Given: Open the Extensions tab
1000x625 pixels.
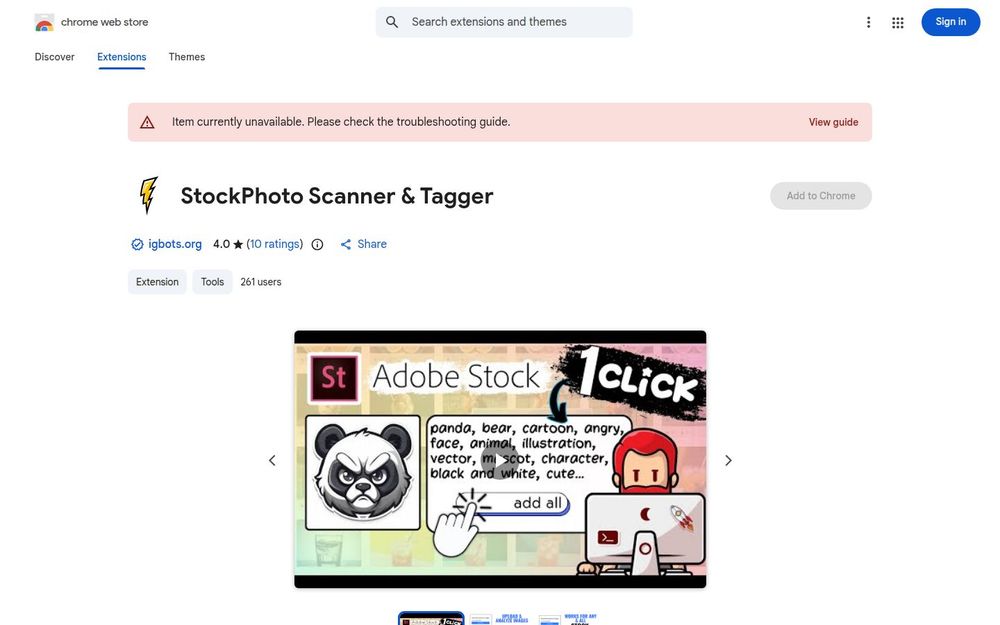Looking at the screenshot, I should click(x=122, y=57).
